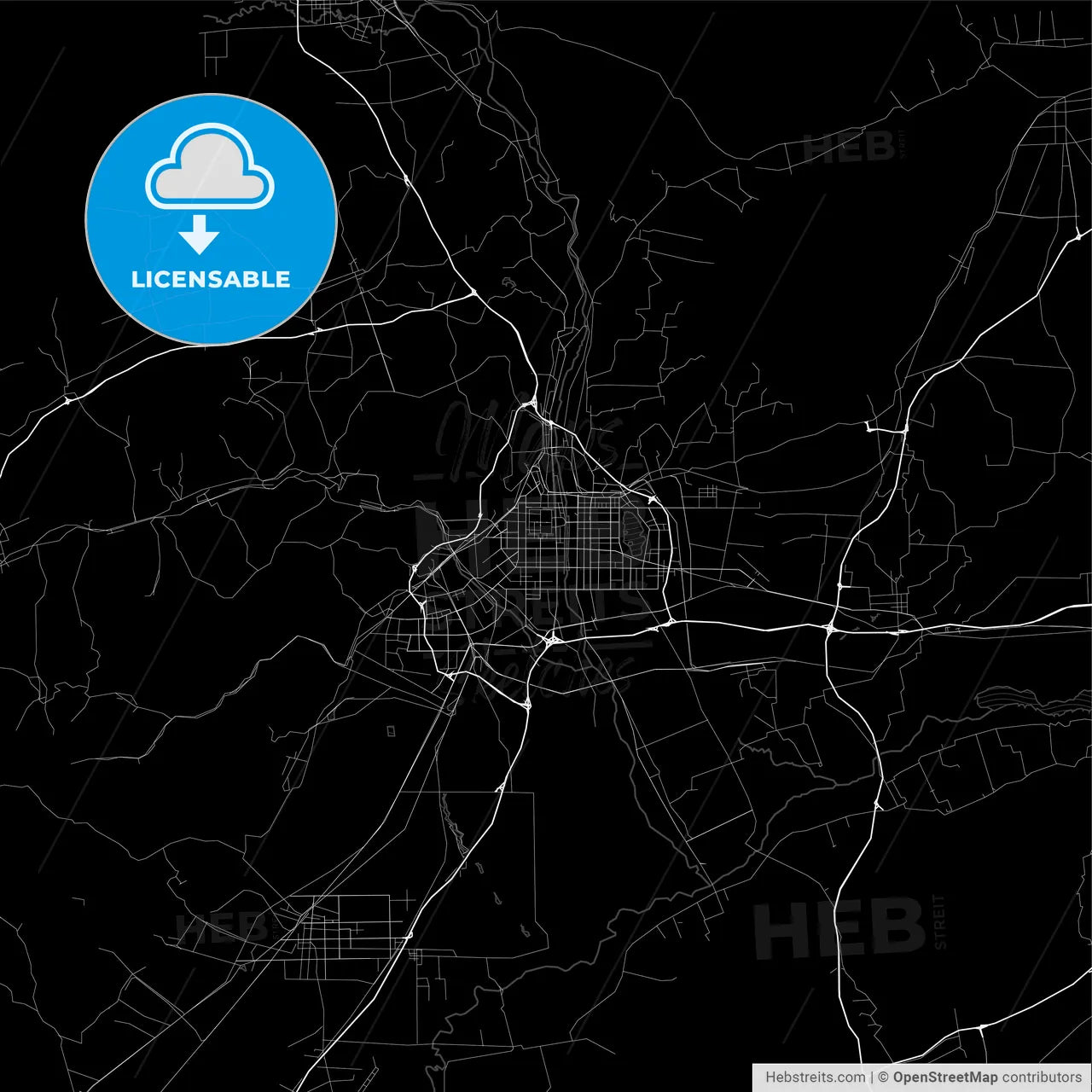Open the Hebstreits.com link in the footer
Screen dimensions: 1092x1092
click(816, 1077)
